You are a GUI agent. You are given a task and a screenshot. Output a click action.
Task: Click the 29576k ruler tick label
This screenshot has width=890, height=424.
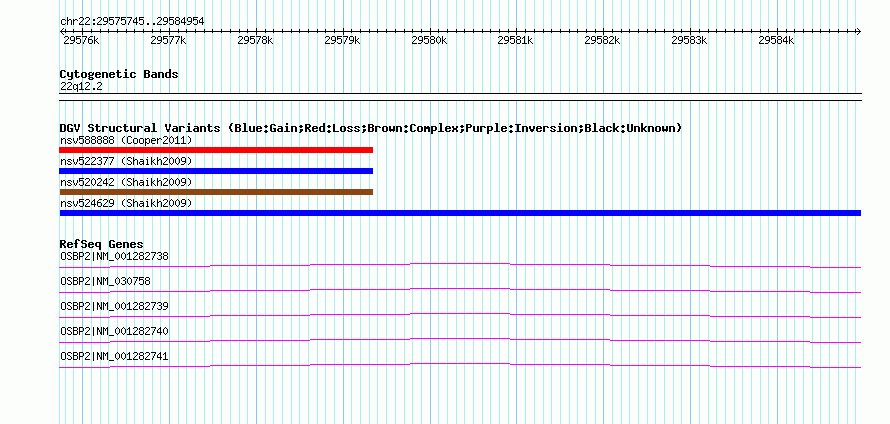tap(81, 40)
